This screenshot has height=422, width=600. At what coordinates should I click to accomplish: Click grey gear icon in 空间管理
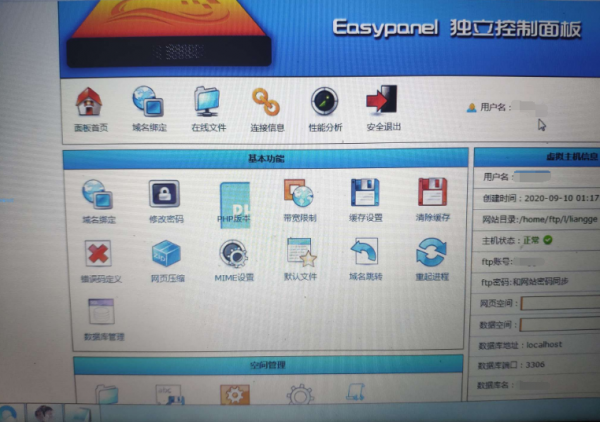tap(301, 394)
